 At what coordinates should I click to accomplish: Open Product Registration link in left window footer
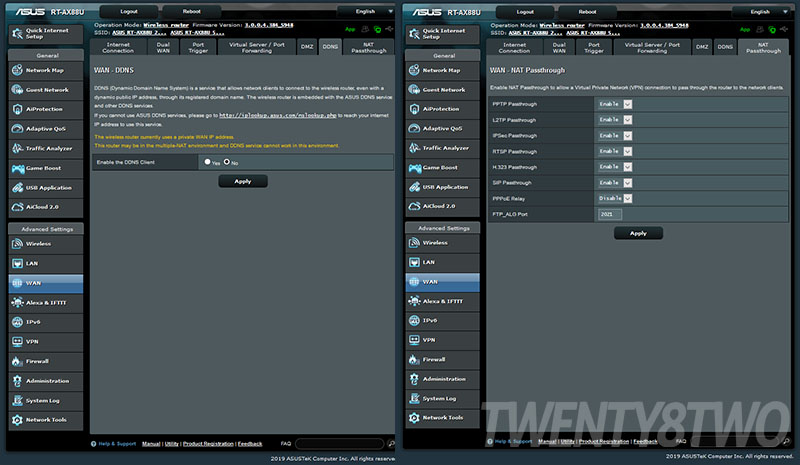(x=208, y=444)
